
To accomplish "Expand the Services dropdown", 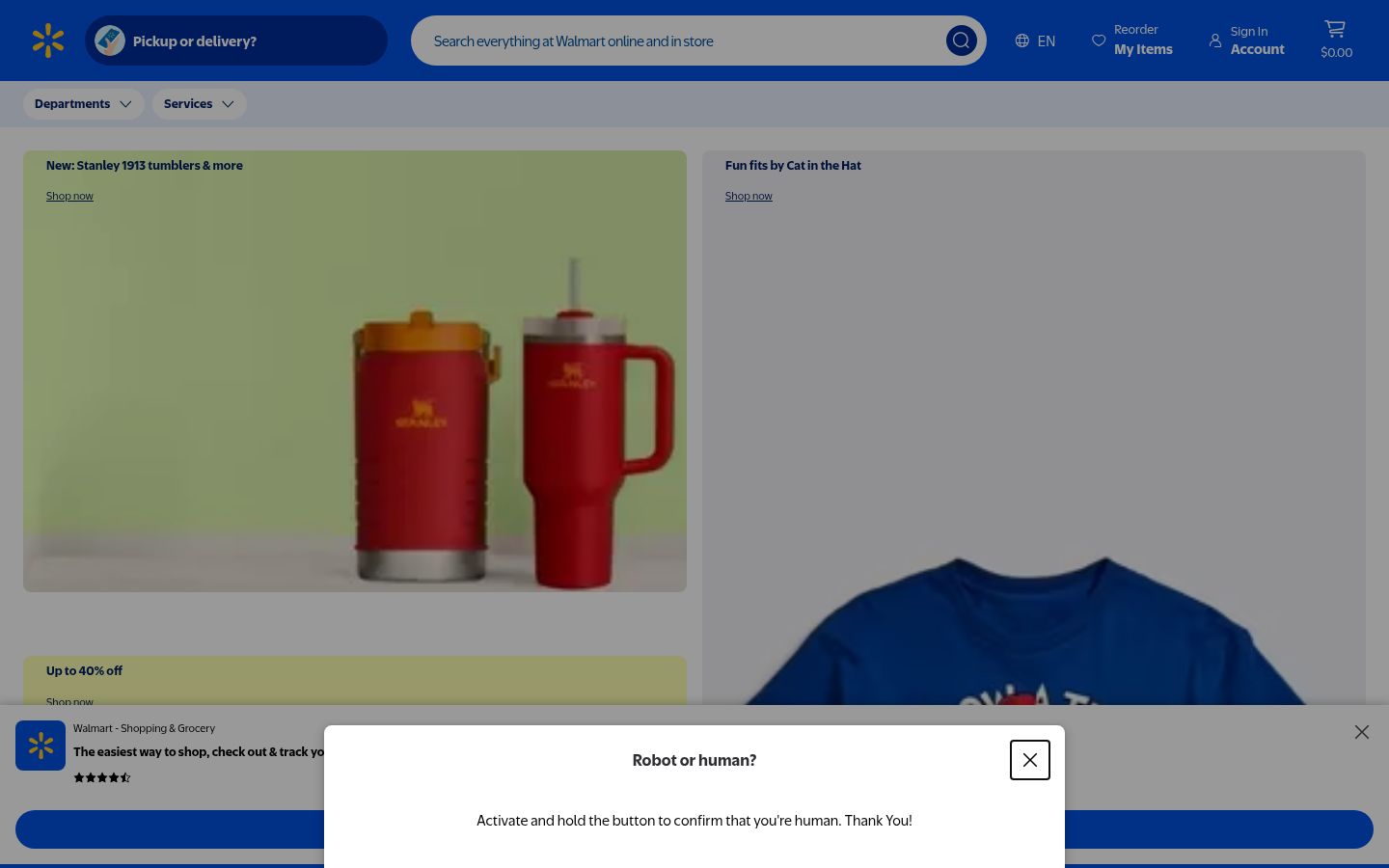I will 199,104.
